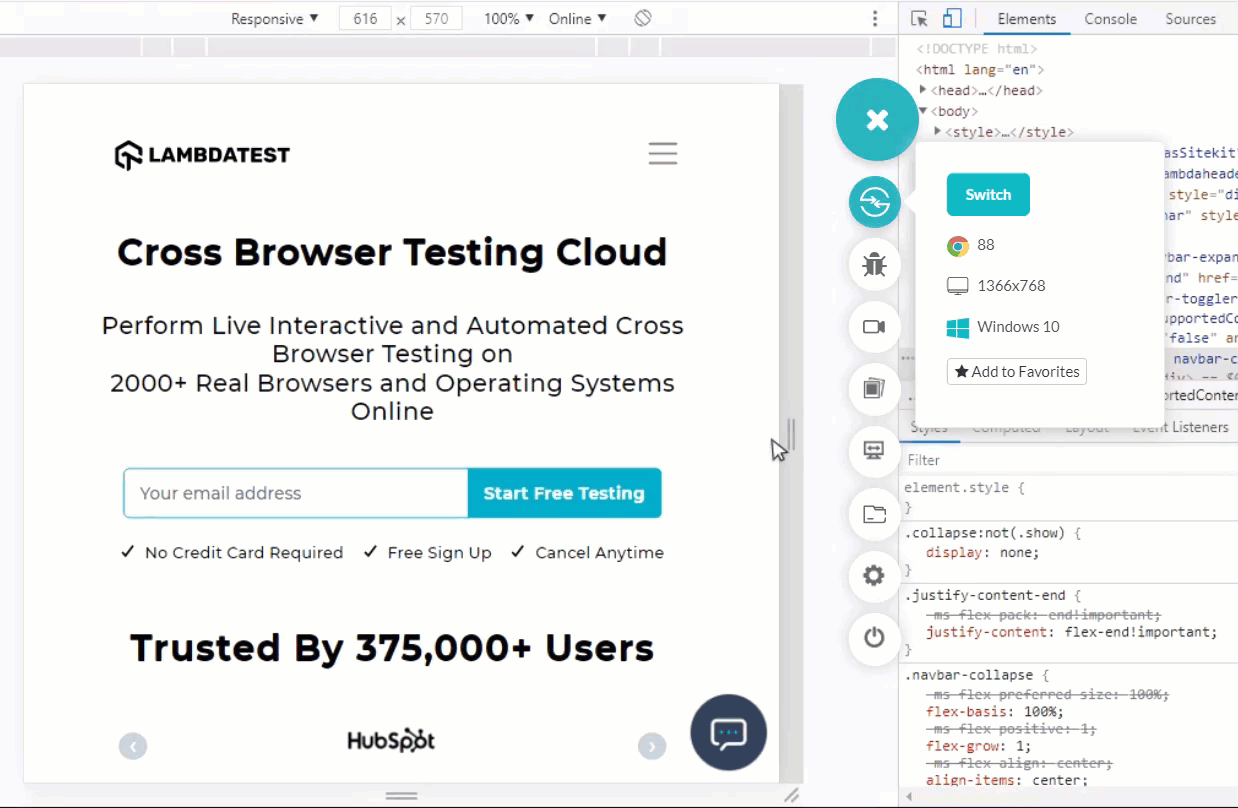Open the bug reporting tool icon
1238x808 pixels.
pos(874,264)
